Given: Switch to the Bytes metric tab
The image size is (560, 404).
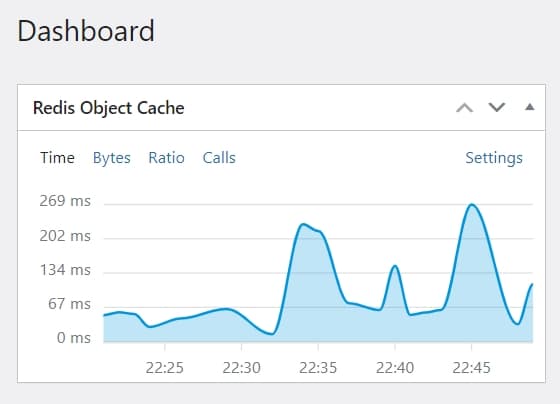Looking at the screenshot, I should (x=111, y=158).
